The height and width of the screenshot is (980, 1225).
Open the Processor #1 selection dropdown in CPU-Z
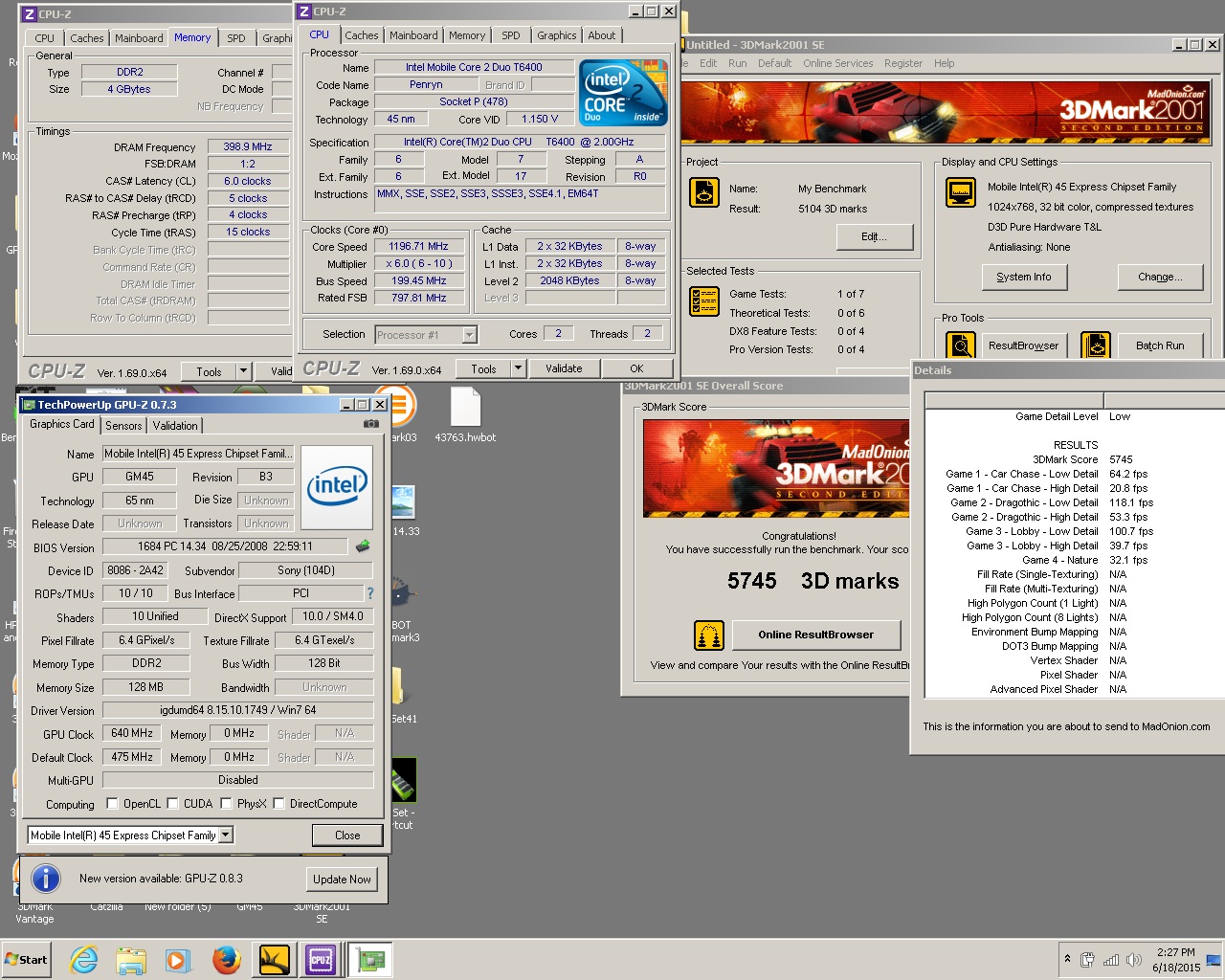pyautogui.click(x=469, y=334)
